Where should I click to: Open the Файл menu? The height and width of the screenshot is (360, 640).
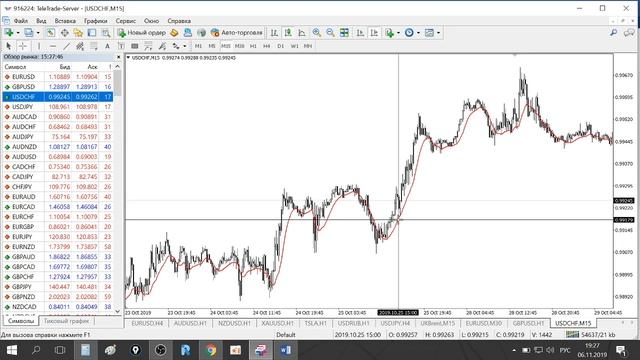pos(21,21)
